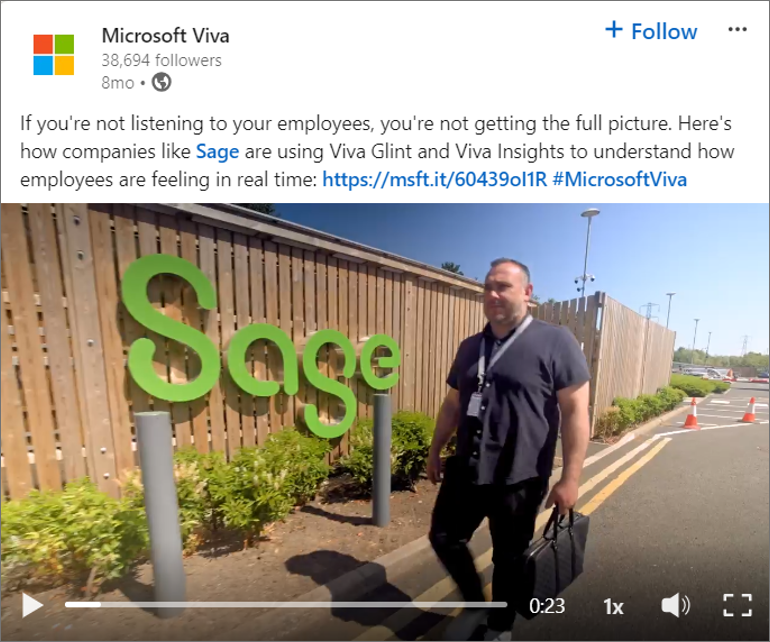Image resolution: width=770 pixels, height=642 pixels.
Task: Click the globe public visibility icon
Action: (x=161, y=82)
